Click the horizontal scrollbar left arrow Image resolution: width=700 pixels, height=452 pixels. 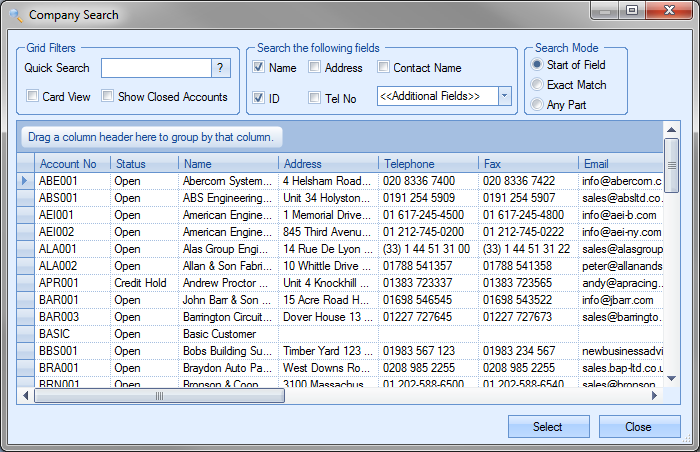[26, 396]
